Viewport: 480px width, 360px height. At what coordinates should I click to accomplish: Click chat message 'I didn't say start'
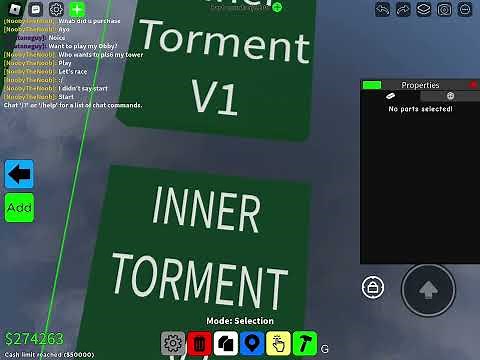tap(83, 88)
